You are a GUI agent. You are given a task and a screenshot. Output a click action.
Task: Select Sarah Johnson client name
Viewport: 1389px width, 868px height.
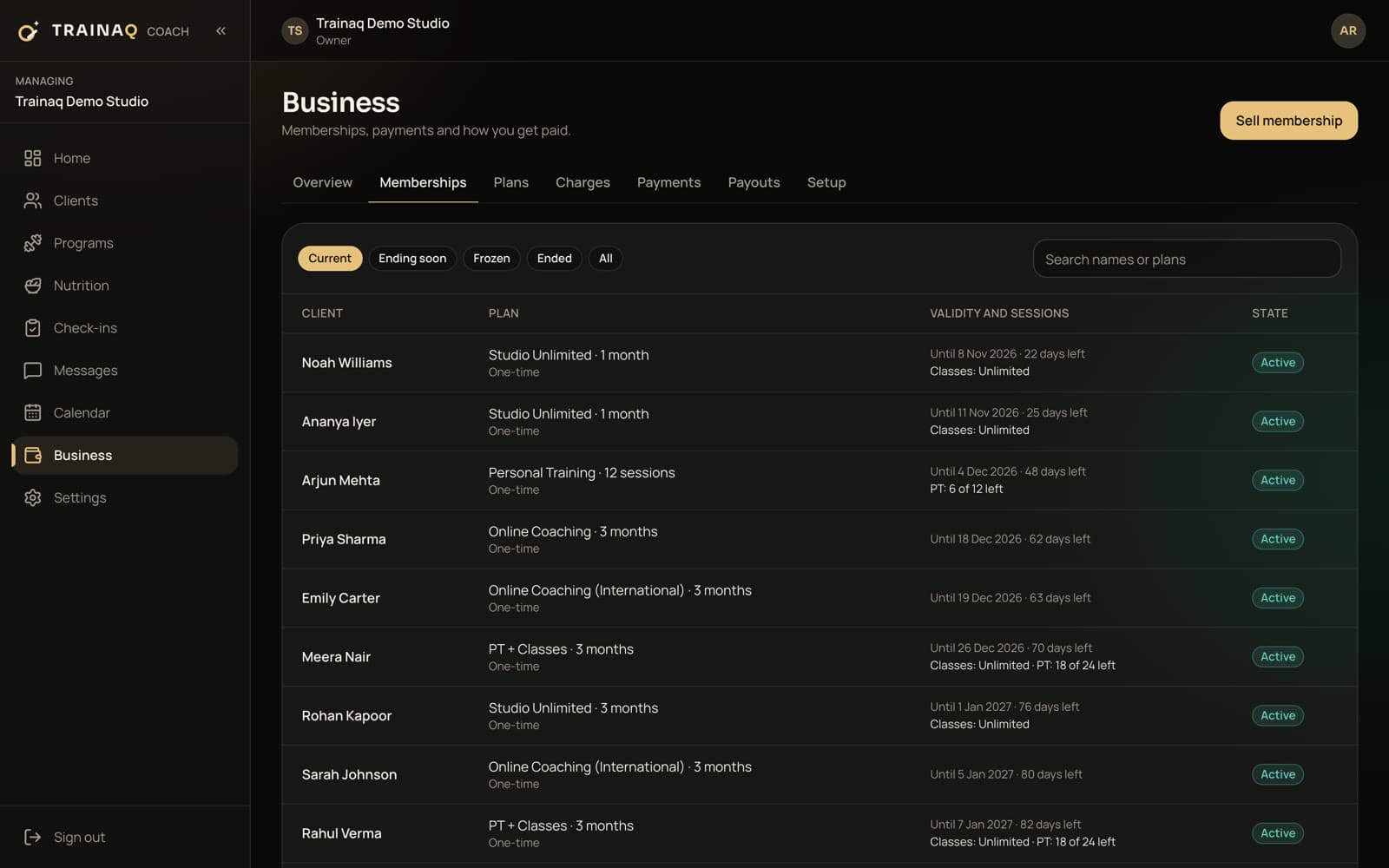(x=349, y=774)
